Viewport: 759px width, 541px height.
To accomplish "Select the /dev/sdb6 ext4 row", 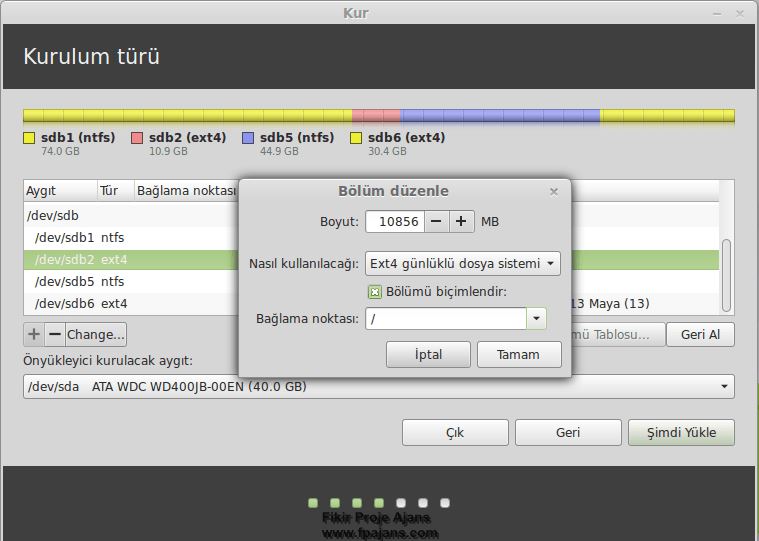I will (371, 304).
